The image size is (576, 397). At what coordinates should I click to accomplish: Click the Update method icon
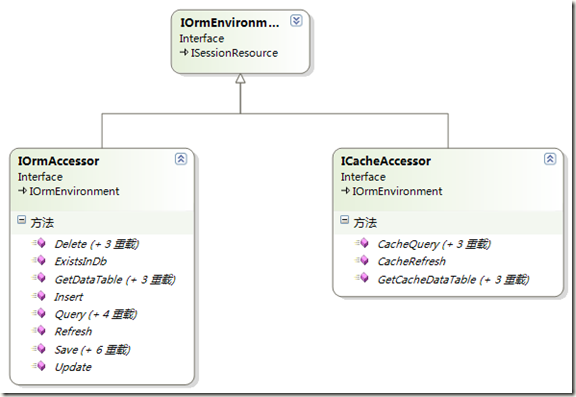pos(39,366)
